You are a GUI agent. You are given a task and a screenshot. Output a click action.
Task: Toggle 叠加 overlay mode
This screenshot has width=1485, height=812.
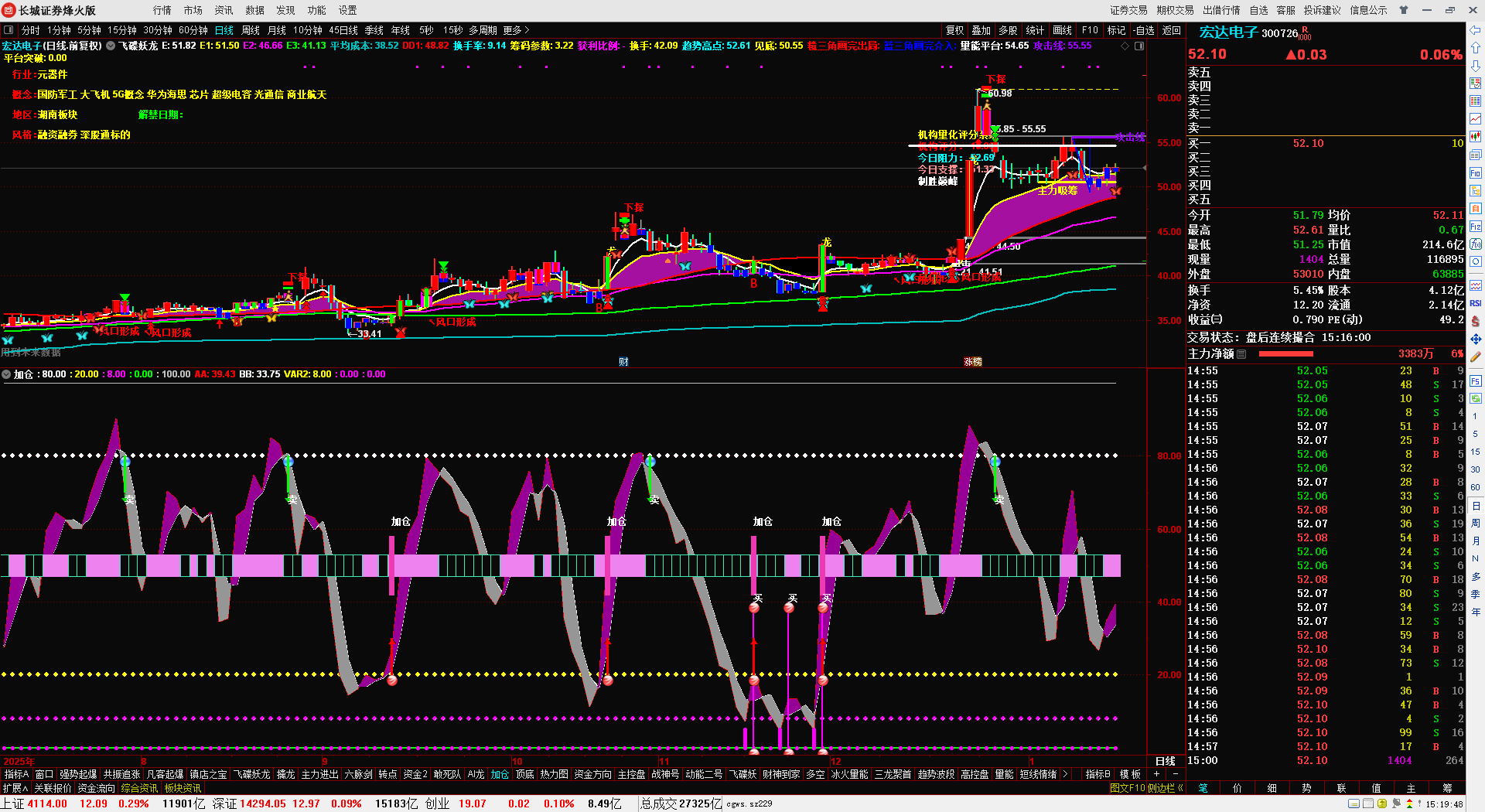click(x=981, y=30)
